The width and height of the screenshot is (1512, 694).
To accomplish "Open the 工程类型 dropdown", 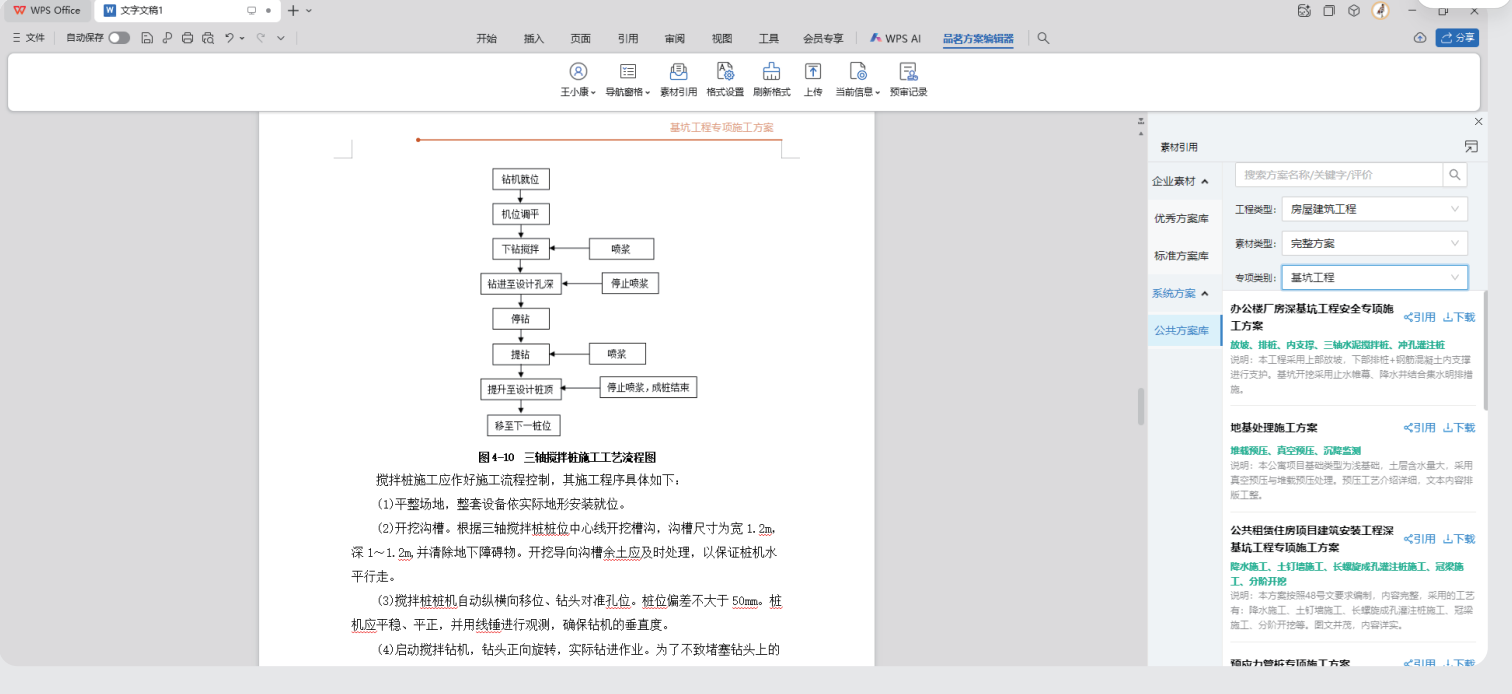I will [x=1375, y=209].
